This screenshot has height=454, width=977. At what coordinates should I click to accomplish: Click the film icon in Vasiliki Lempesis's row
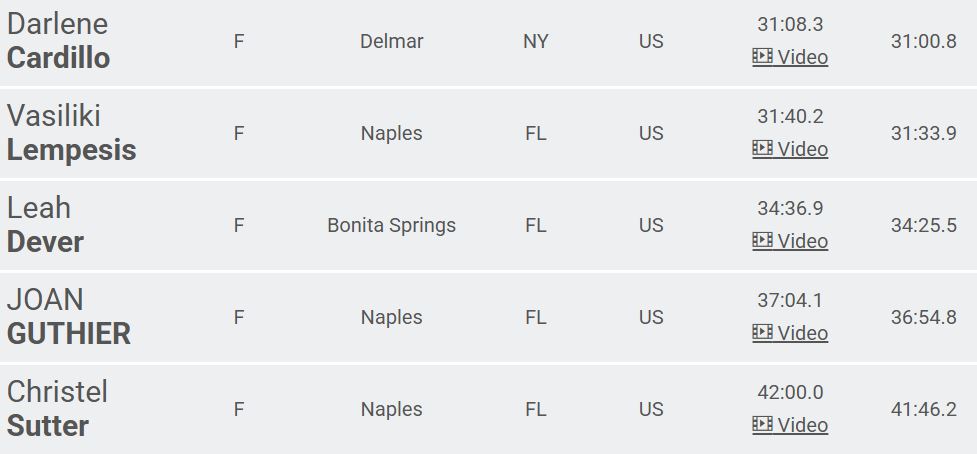tap(762, 149)
